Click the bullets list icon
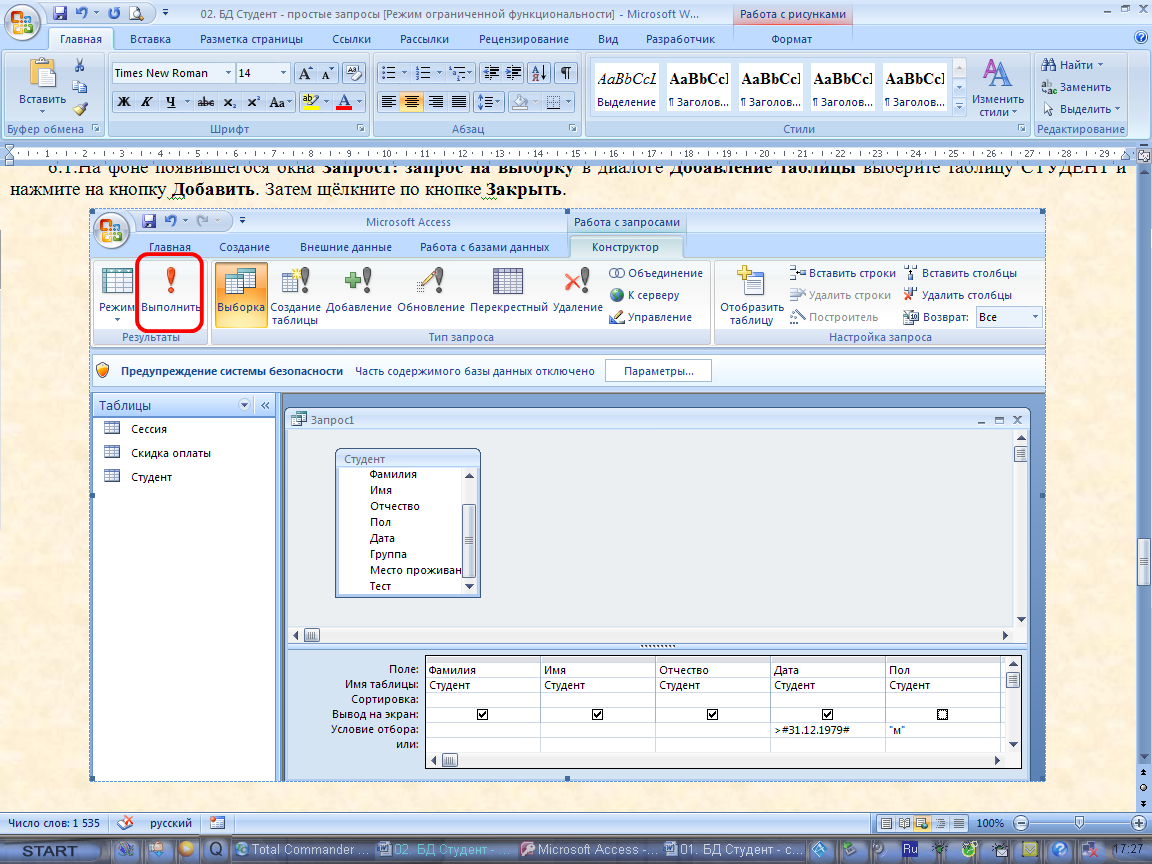Image resolution: width=1152 pixels, height=864 pixels. 389,73
